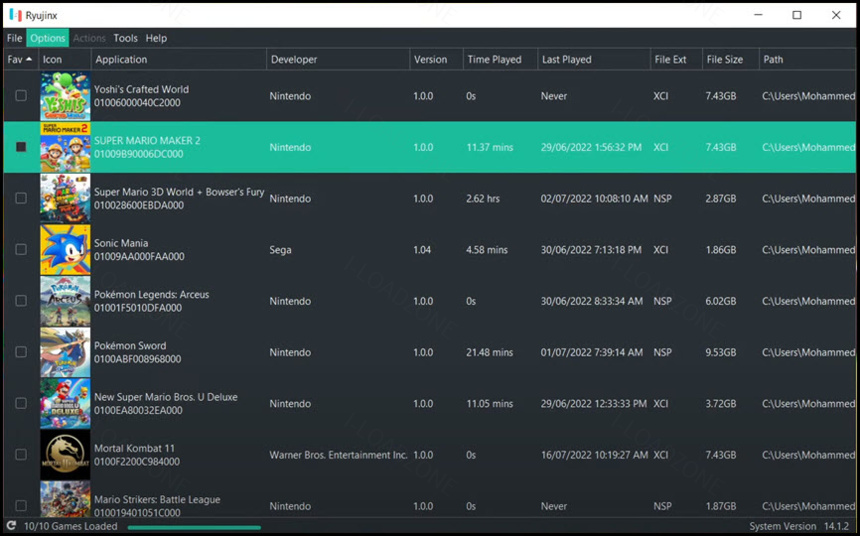The width and height of the screenshot is (860, 536).
Task: Sort by the Icon column header
Action: coord(65,59)
